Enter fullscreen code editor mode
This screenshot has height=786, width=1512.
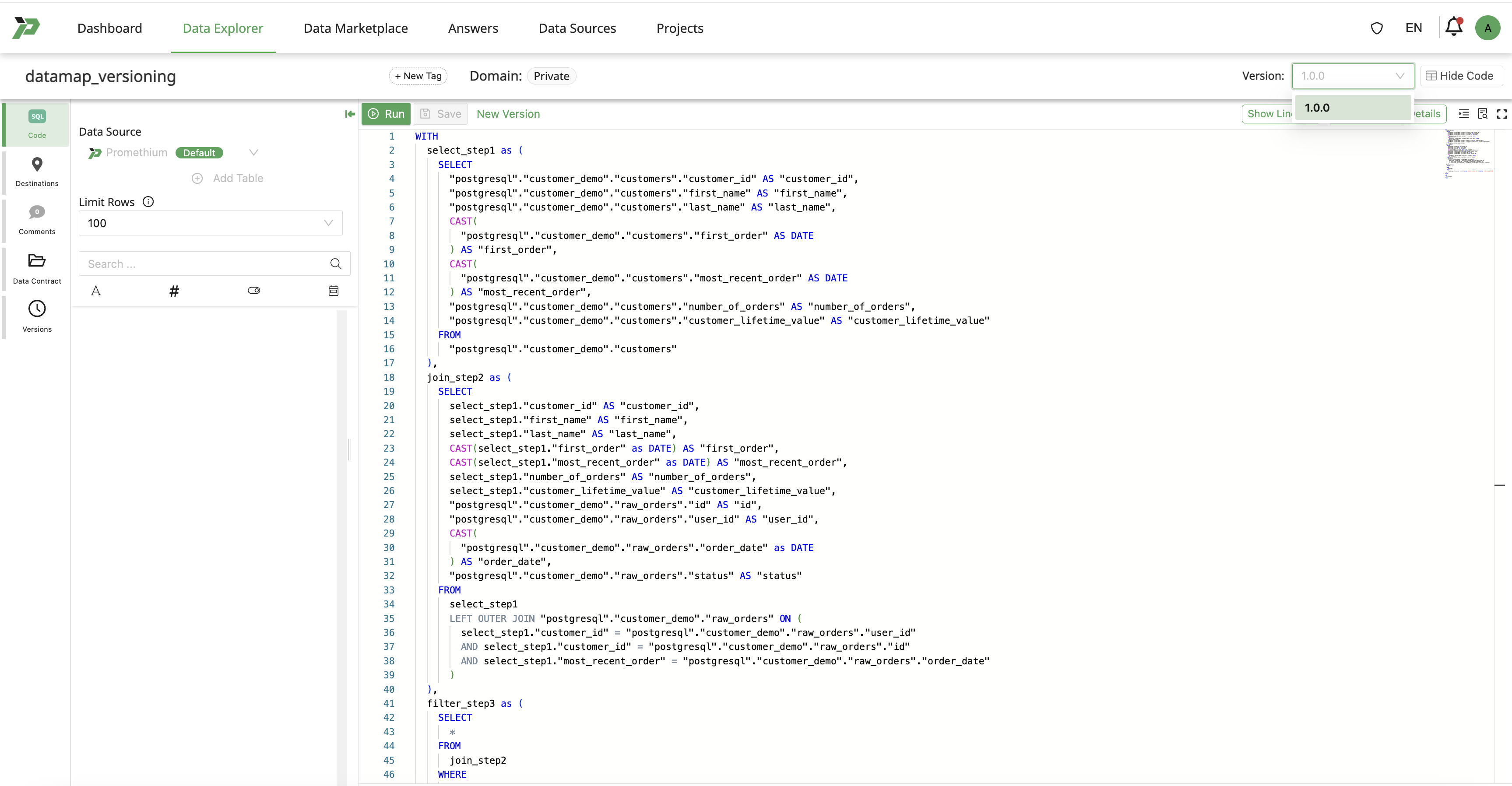1501,114
